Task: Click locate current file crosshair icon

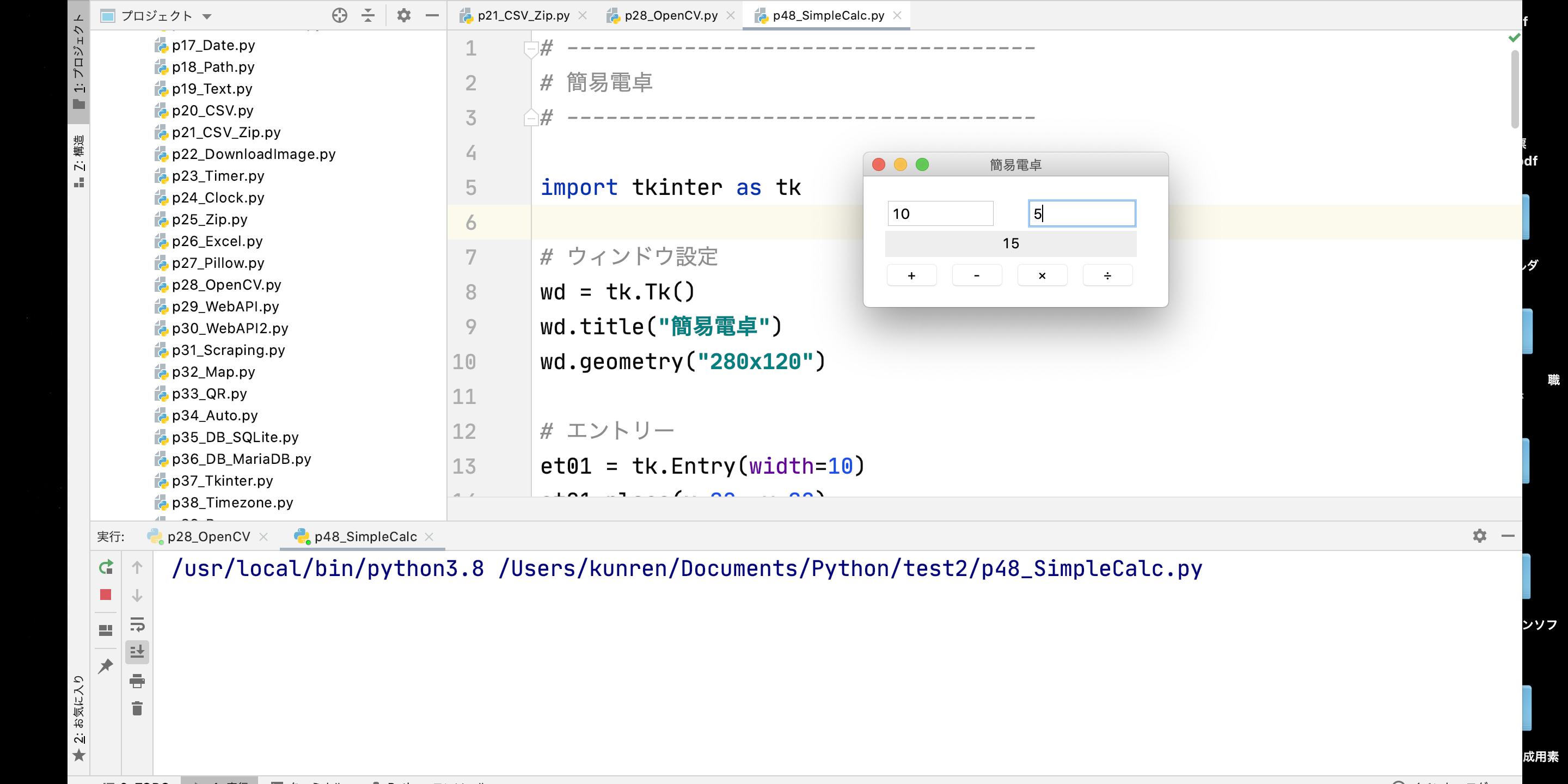Action: [x=340, y=16]
